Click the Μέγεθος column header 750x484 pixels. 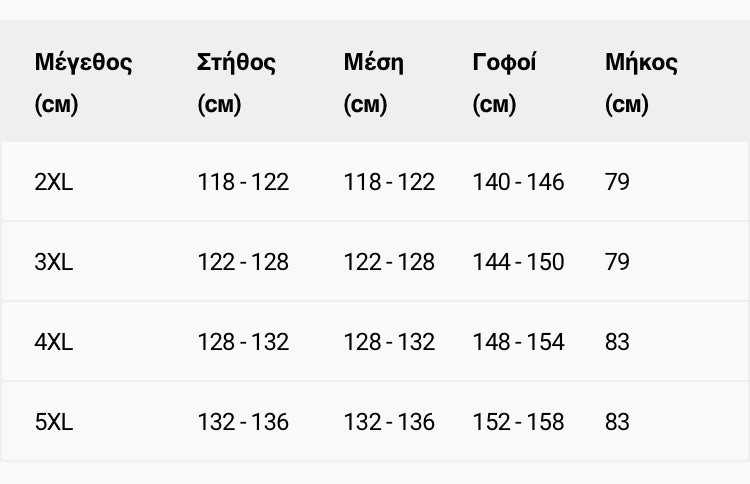click(83, 83)
